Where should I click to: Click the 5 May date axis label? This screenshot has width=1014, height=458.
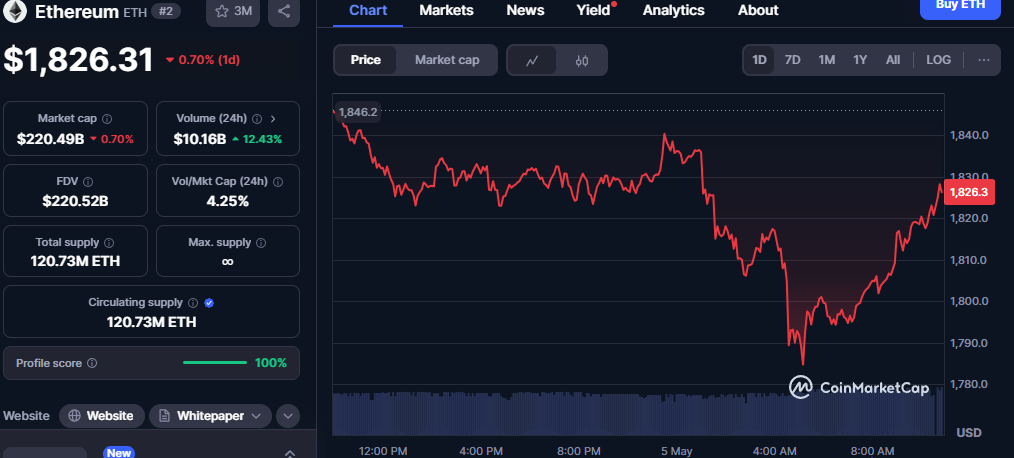[676, 450]
